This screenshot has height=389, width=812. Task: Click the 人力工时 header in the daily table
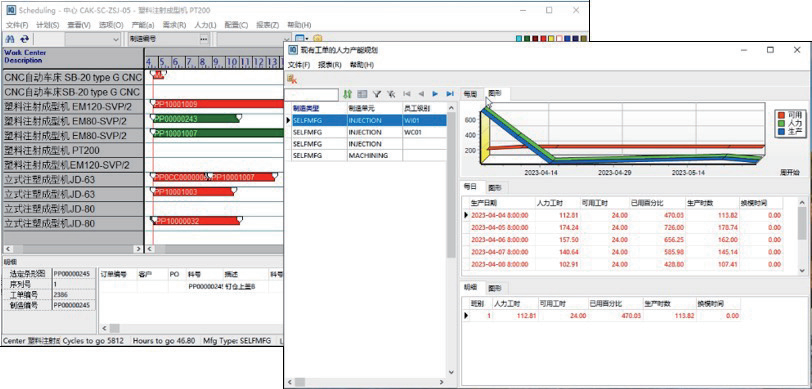click(550, 203)
